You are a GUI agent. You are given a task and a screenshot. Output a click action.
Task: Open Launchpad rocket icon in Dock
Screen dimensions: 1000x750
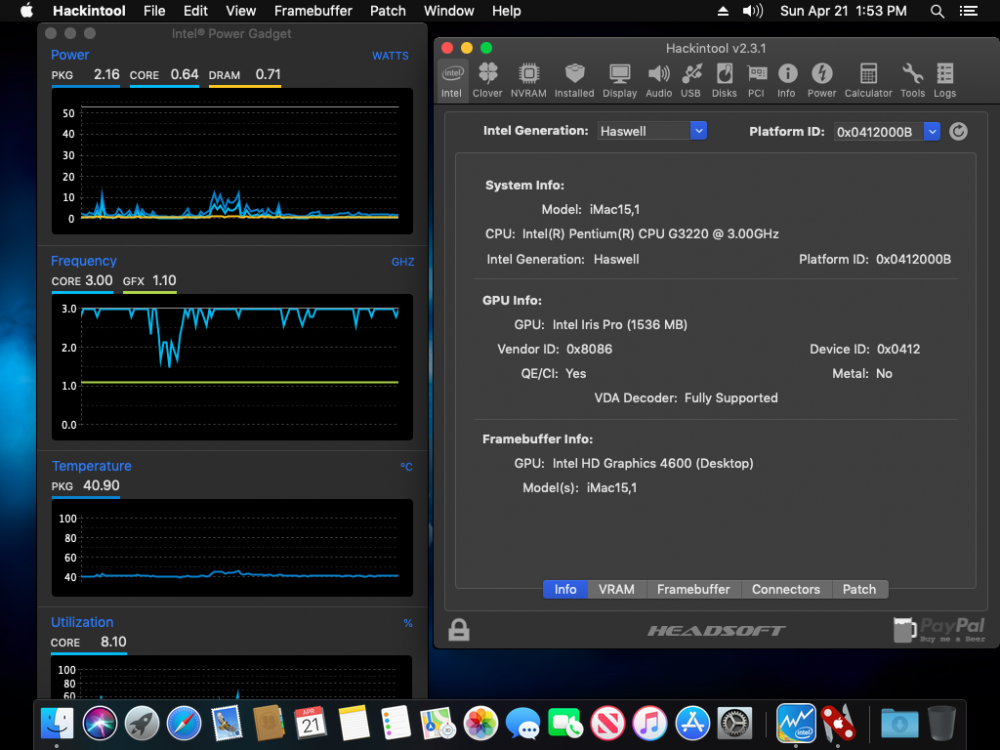click(x=142, y=724)
